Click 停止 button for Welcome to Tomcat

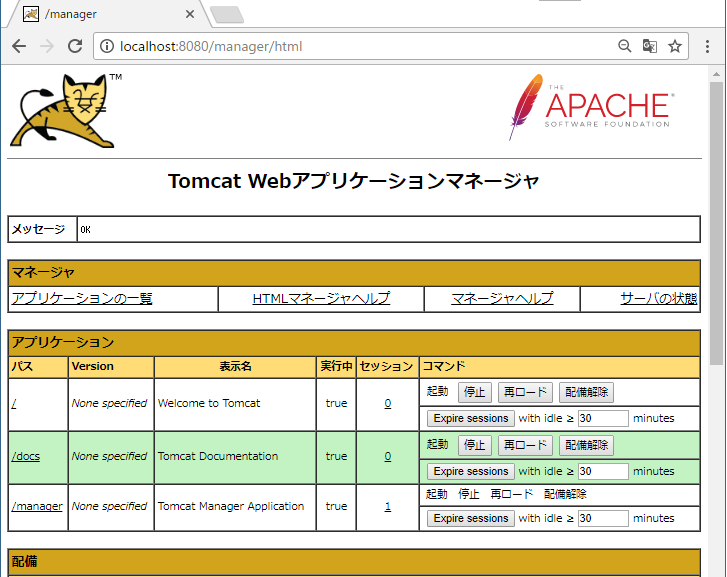click(474, 392)
